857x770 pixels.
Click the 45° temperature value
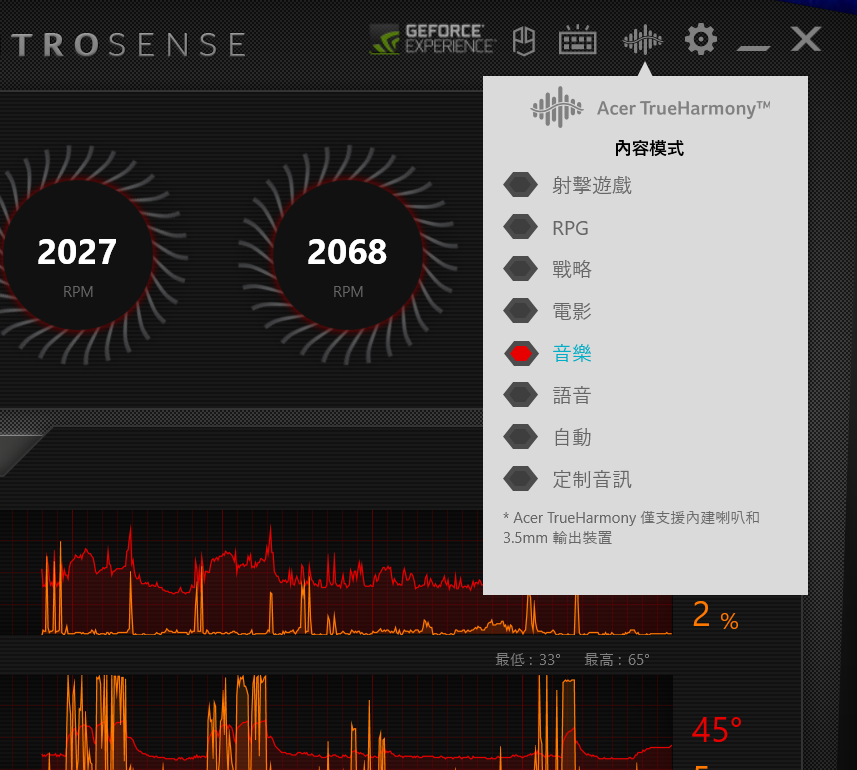click(717, 730)
